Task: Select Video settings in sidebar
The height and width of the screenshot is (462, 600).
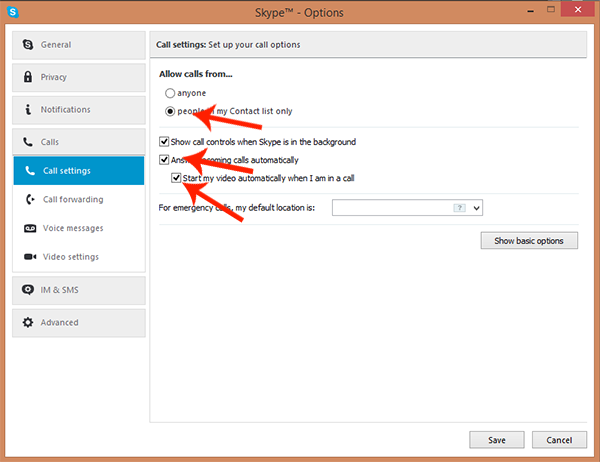Action: pos(79,256)
